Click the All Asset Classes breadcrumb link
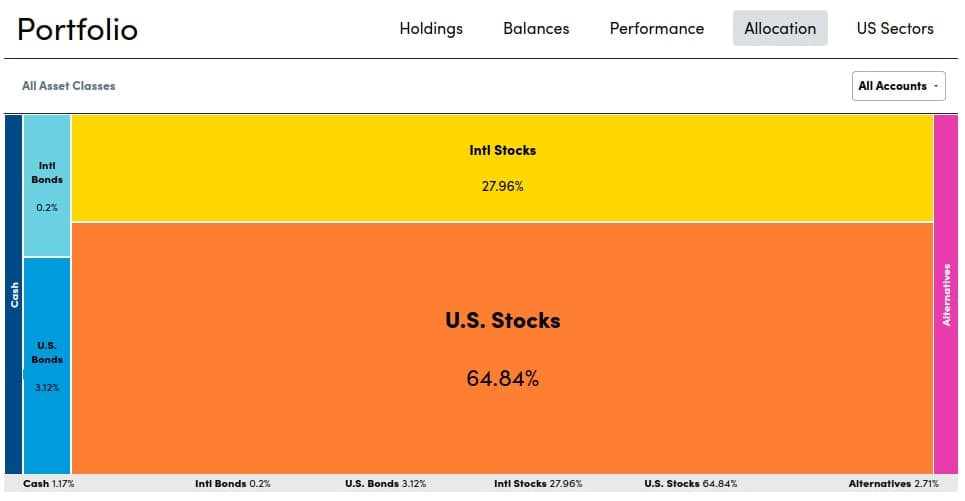 [68, 86]
